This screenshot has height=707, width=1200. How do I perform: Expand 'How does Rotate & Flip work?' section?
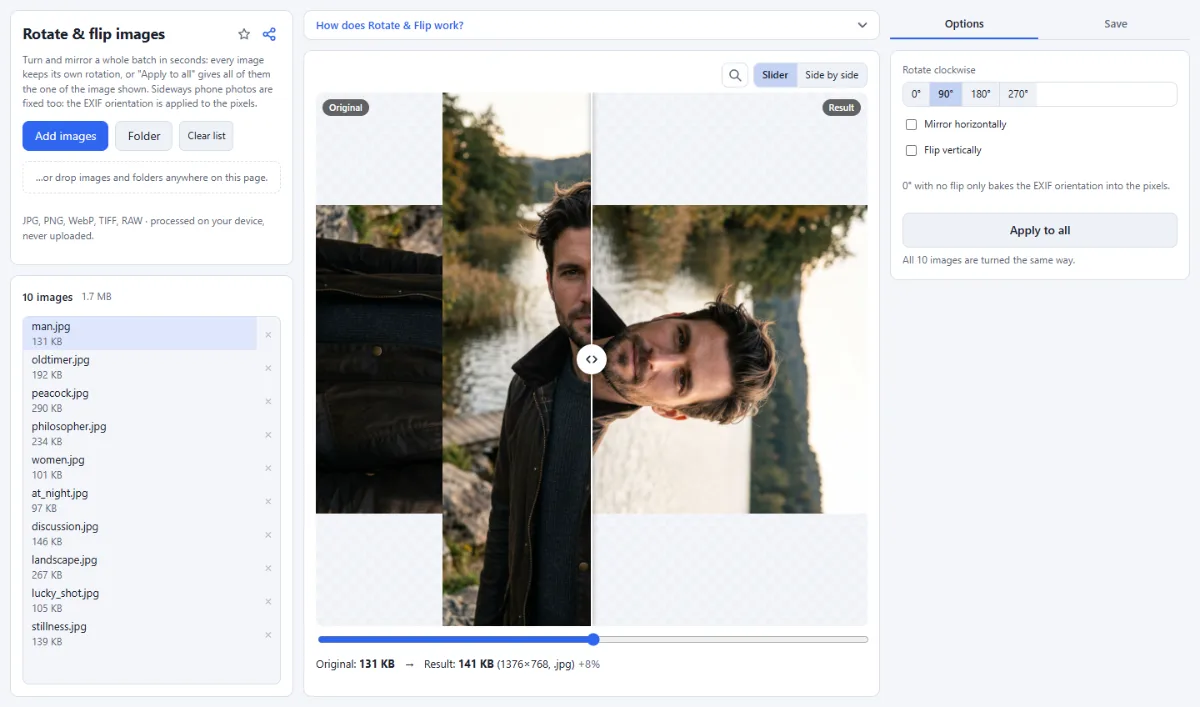tap(591, 25)
